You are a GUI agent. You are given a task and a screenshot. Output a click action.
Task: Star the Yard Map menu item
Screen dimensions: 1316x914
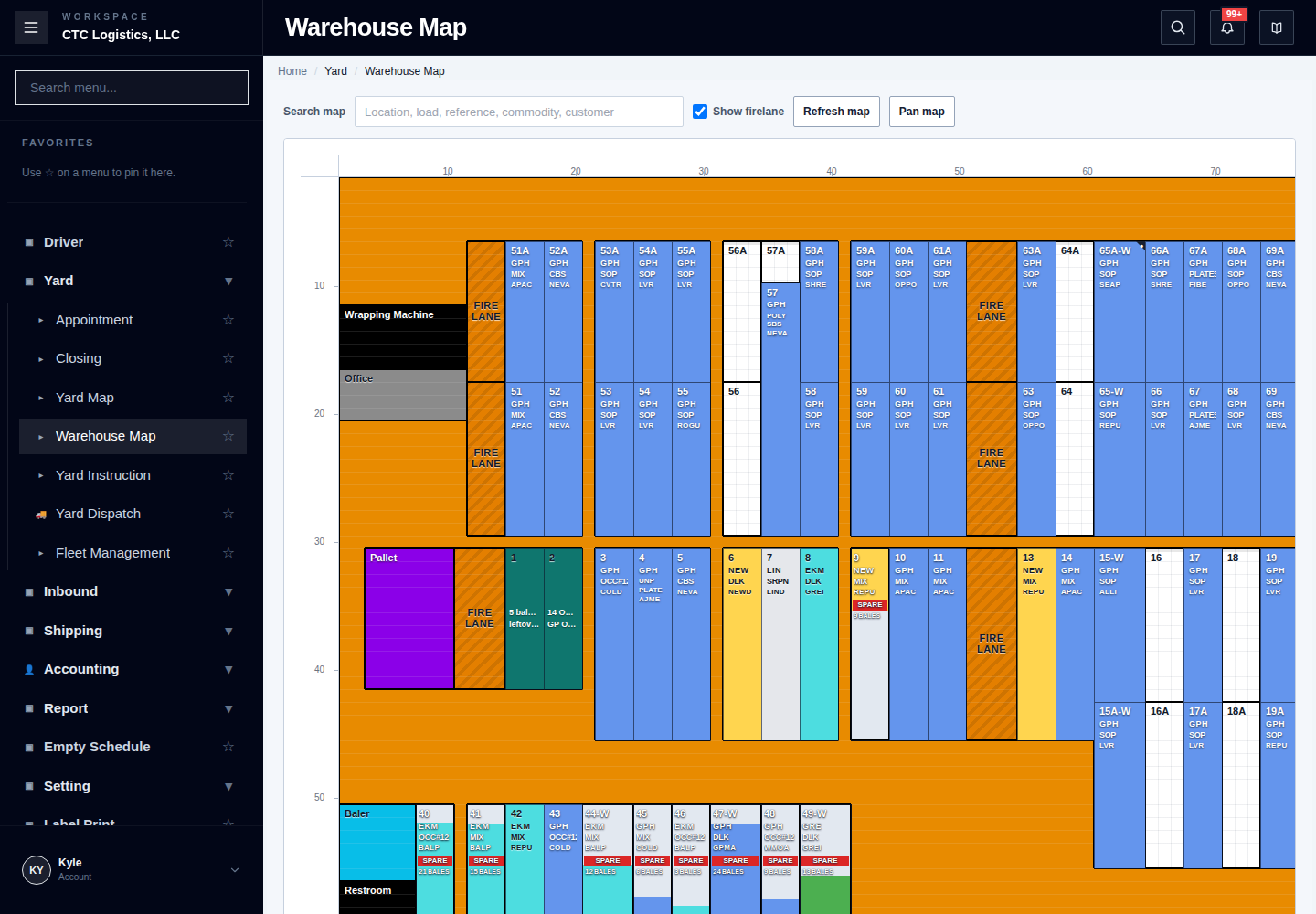(x=228, y=398)
